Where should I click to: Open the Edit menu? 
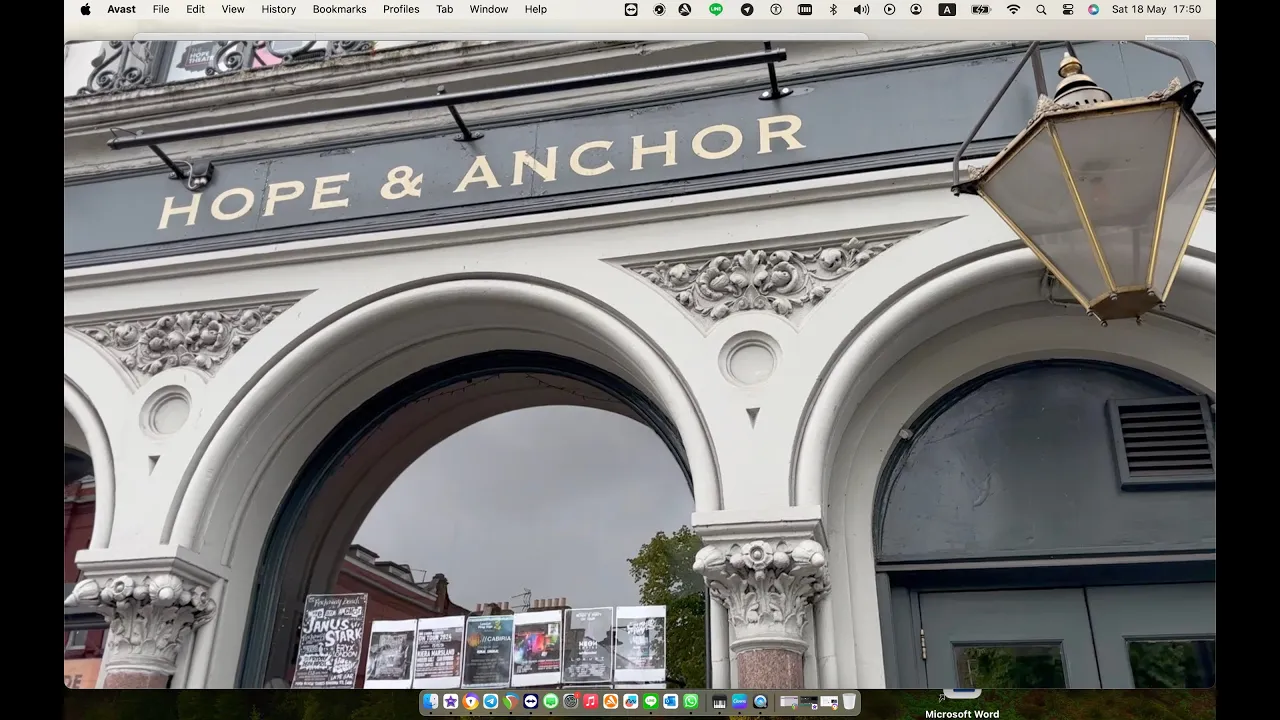click(x=195, y=9)
